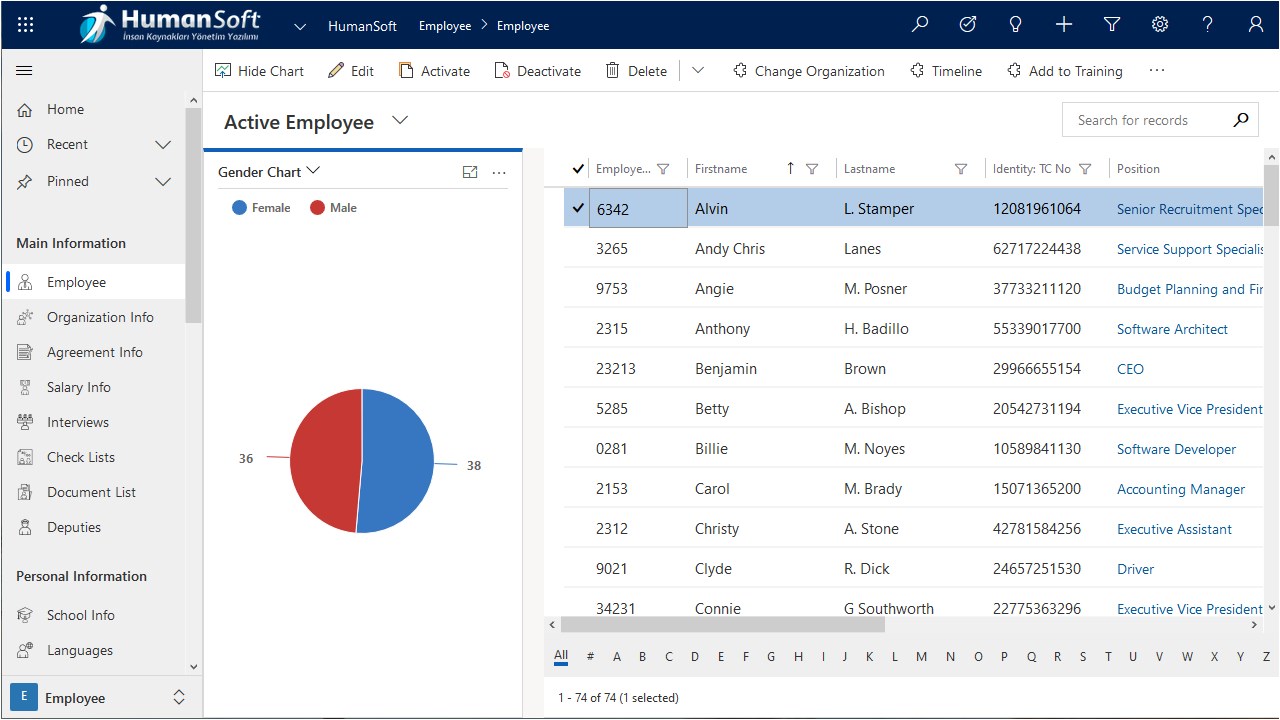Open the Software Architect position link
This screenshot has width=1280, height=720.
coord(1172,329)
